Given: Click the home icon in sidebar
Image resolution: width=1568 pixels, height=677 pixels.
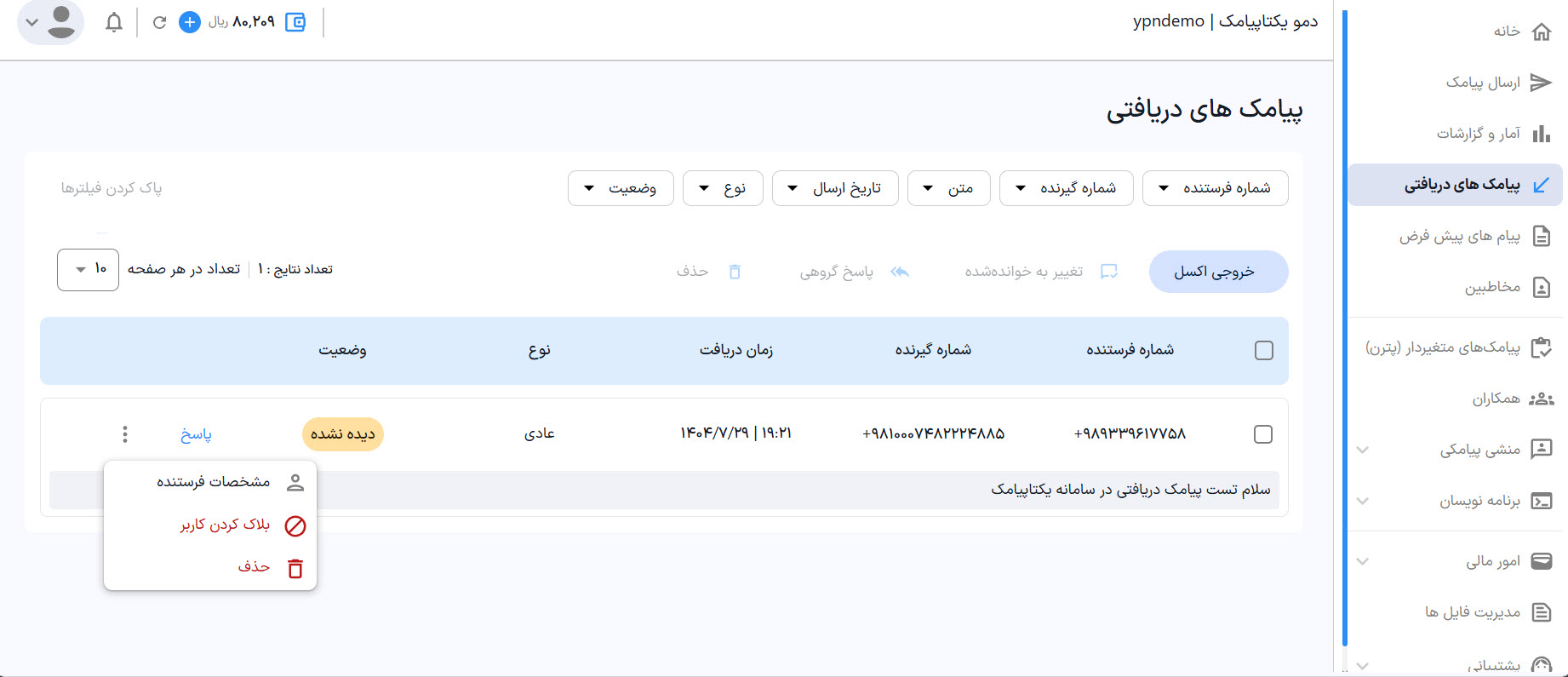Looking at the screenshot, I should point(1541,32).
